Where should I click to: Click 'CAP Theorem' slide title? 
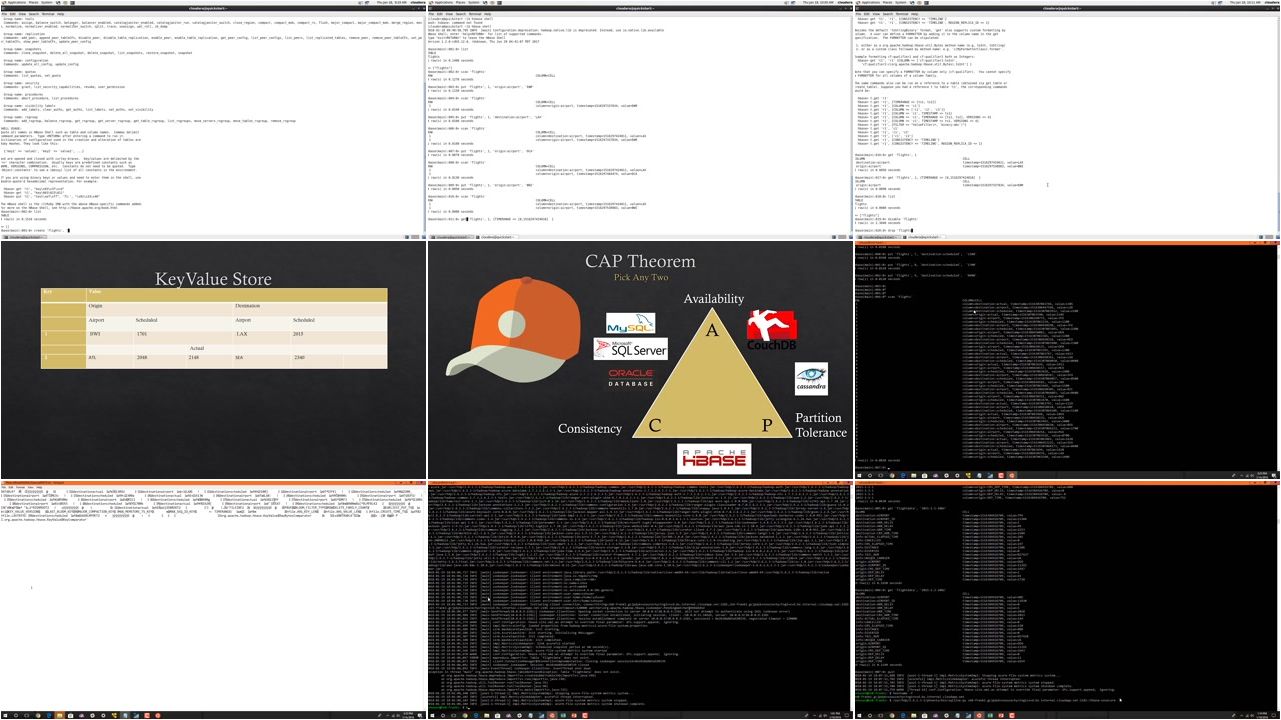[x=640, y=262]
